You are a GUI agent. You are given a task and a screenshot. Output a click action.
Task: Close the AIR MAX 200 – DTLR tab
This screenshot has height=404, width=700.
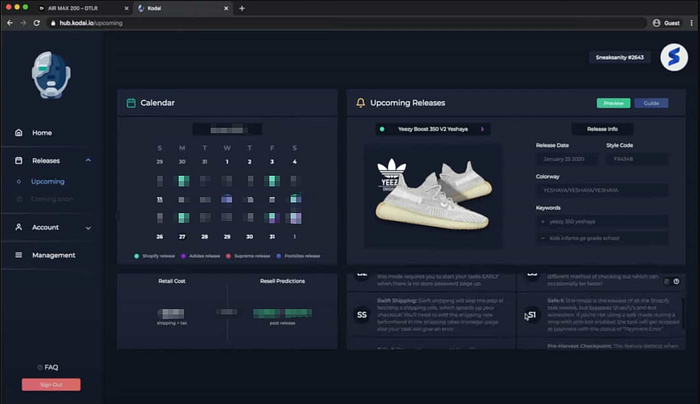click(126, 8)
